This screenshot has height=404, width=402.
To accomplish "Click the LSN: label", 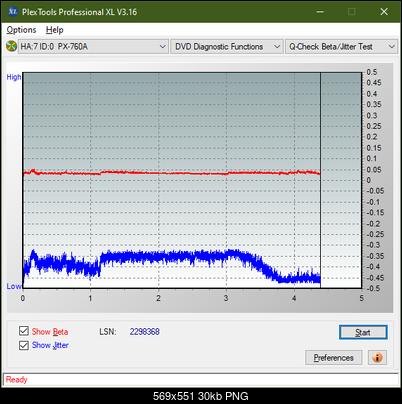I will [x=108, y=332].
